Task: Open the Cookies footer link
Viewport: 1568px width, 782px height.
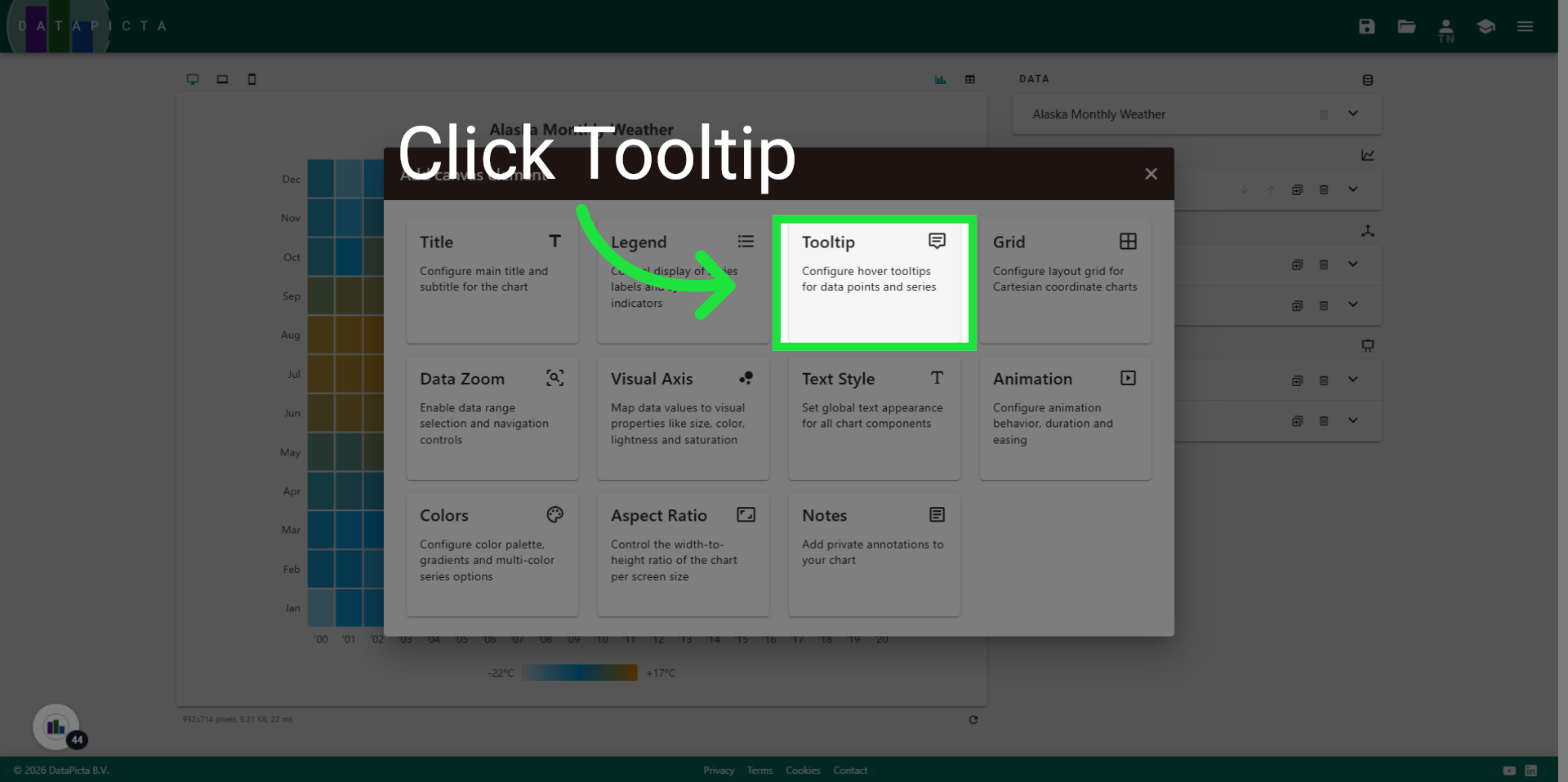Action: (803, 771)
